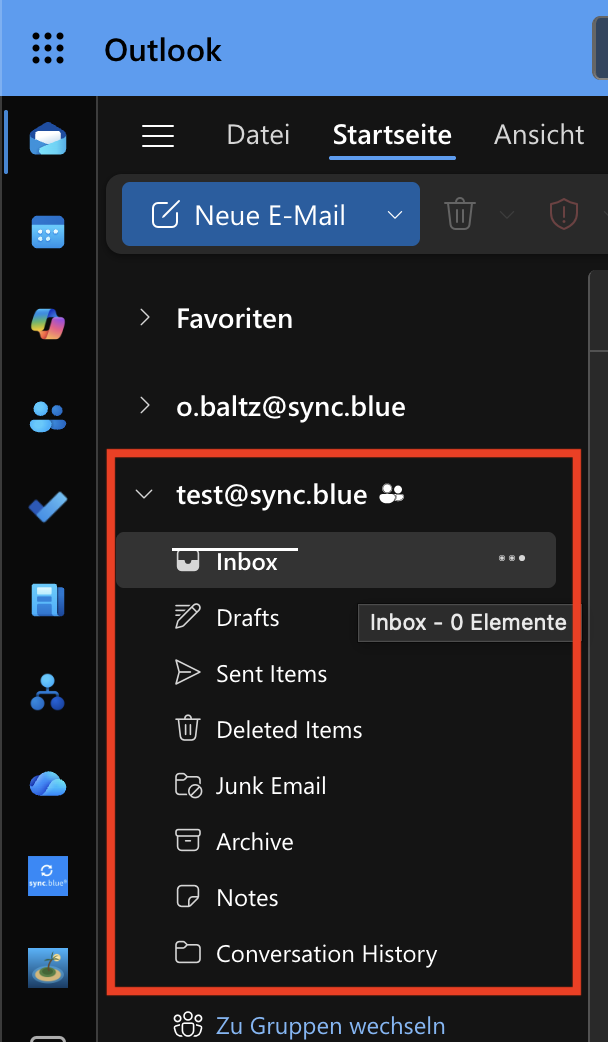608x1042 pixels.
Task: Open the OneDrive cloud icon
Action: (x=48, y=784)
